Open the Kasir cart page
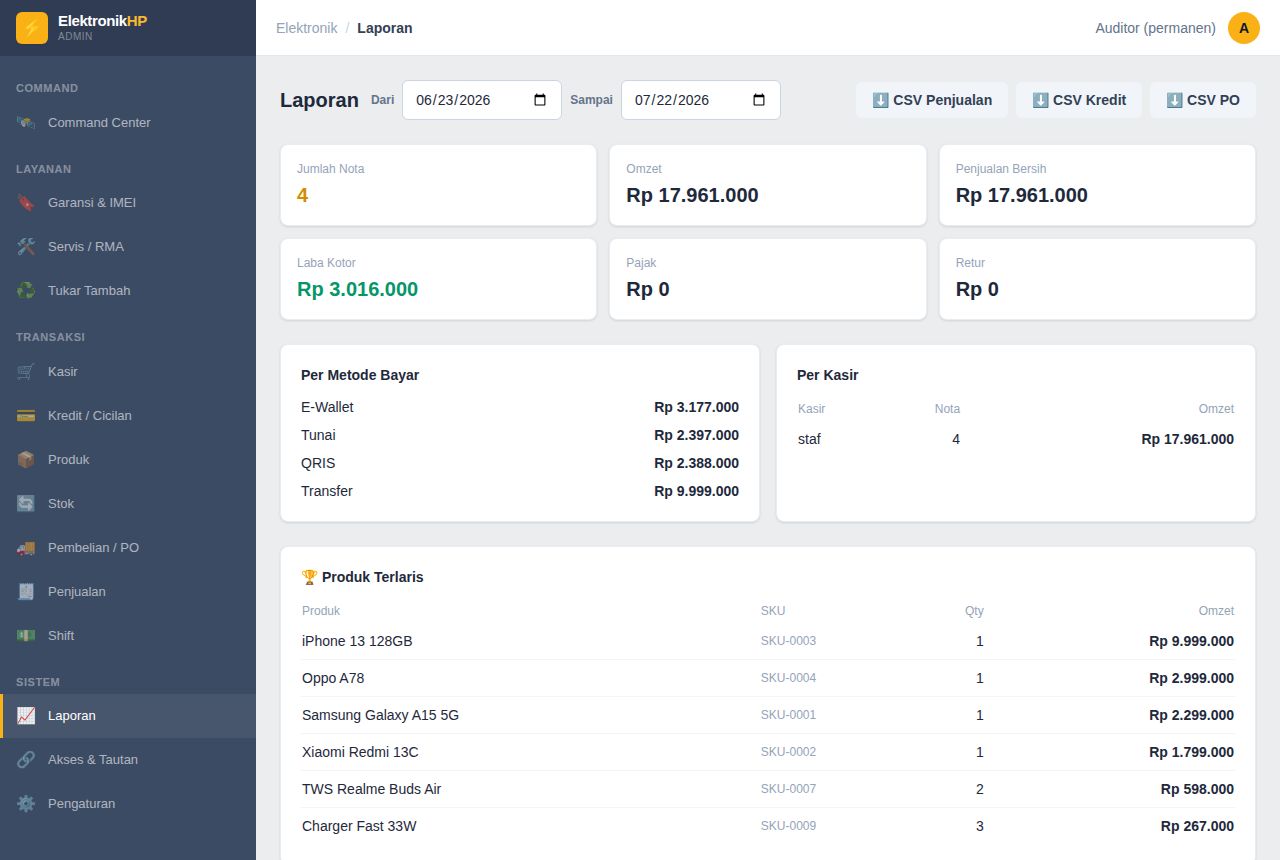The image size is (1280, 860). 128,371
